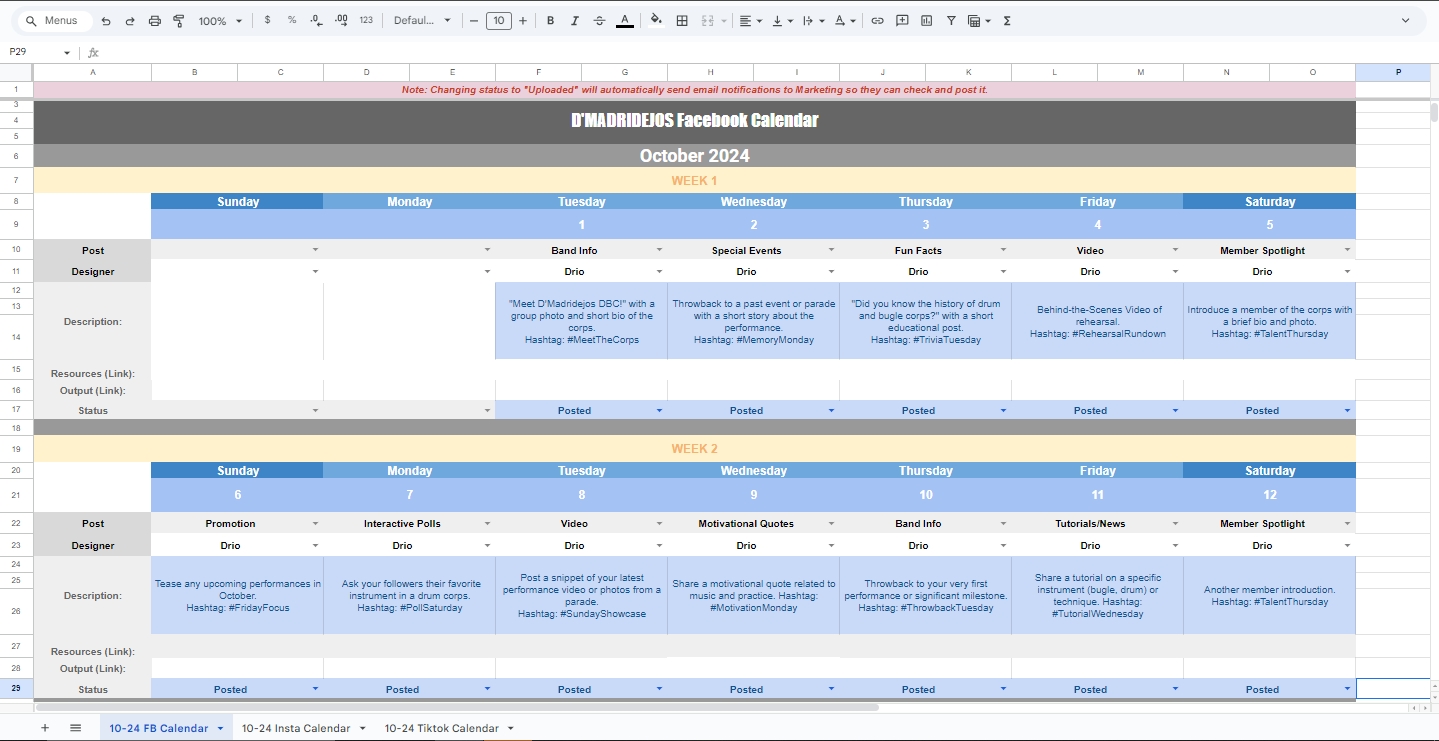The height and width of the screenshot is (741, 1439).
Task: Select row 29 header
Action: tap(16, 689)
